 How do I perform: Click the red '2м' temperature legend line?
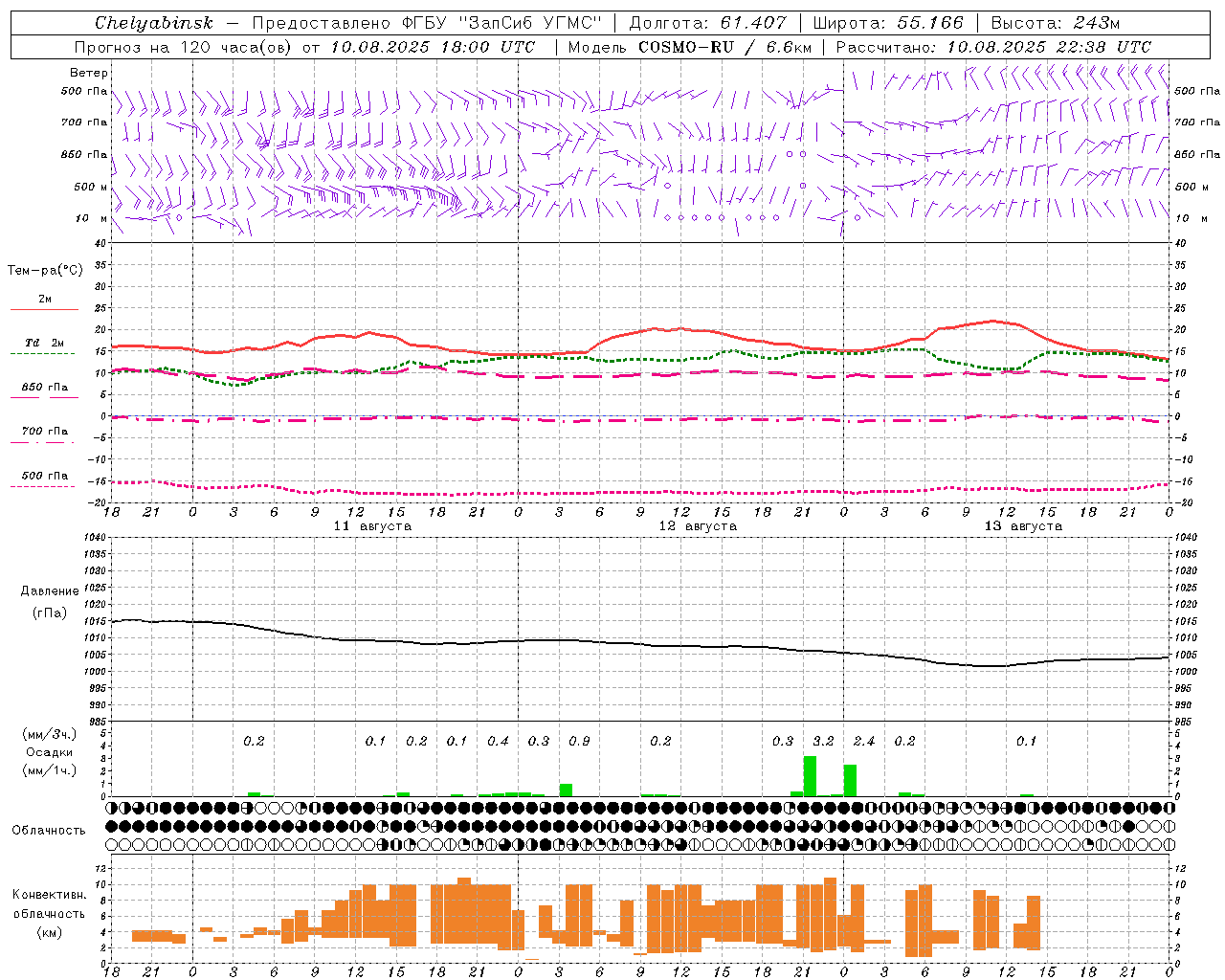[x=44, y=309]
